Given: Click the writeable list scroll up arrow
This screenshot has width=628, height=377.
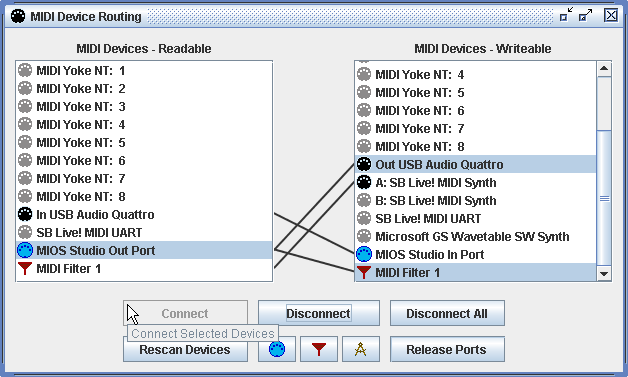Looking at the screenshot, I should [604, 69].
